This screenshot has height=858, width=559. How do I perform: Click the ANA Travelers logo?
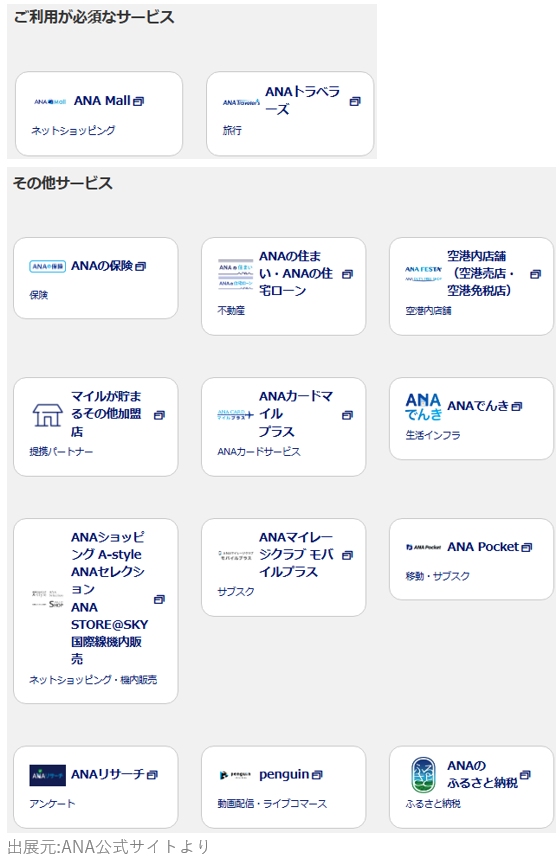241,102
